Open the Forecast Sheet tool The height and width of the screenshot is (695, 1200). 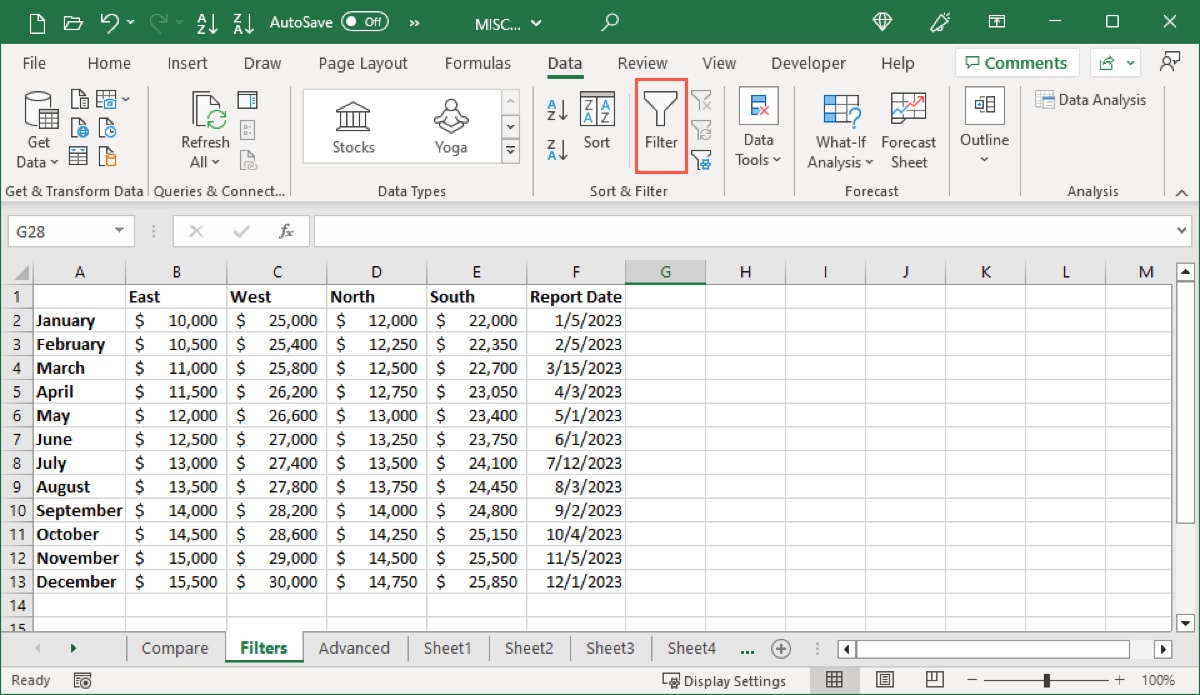coord(908,130)
